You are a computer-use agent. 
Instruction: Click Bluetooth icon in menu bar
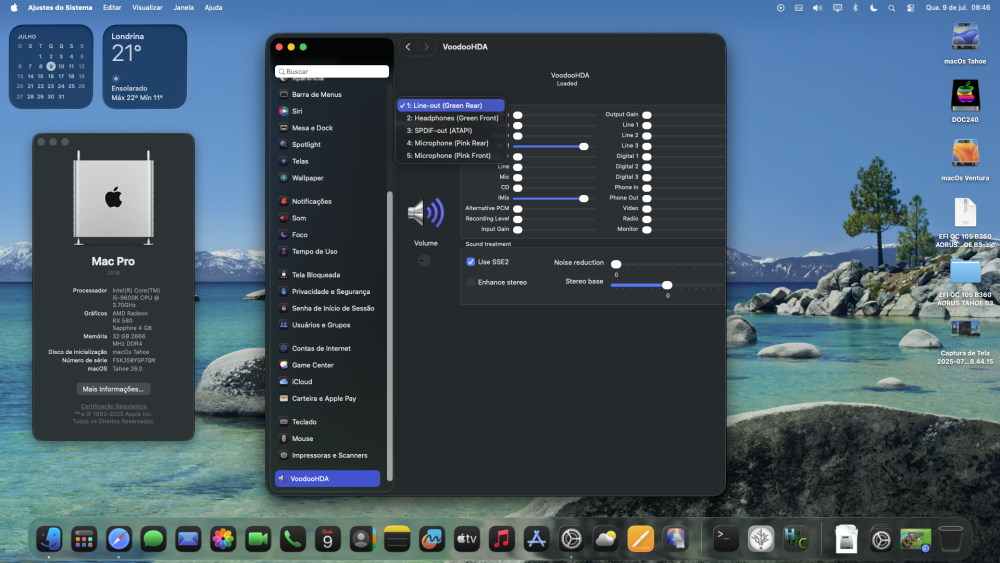855,8
